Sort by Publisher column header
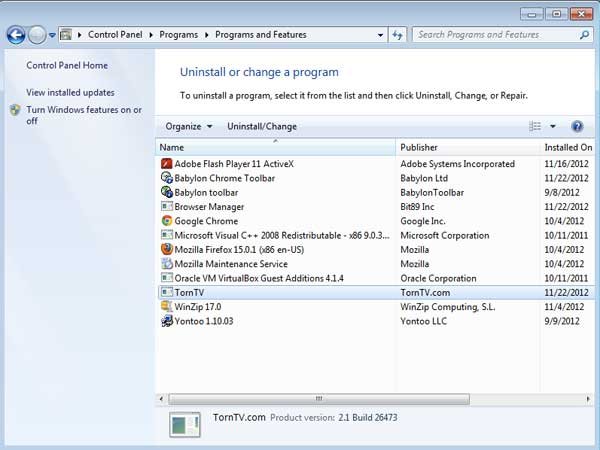Viewport: 600px width, 450px height. (468, 147)
